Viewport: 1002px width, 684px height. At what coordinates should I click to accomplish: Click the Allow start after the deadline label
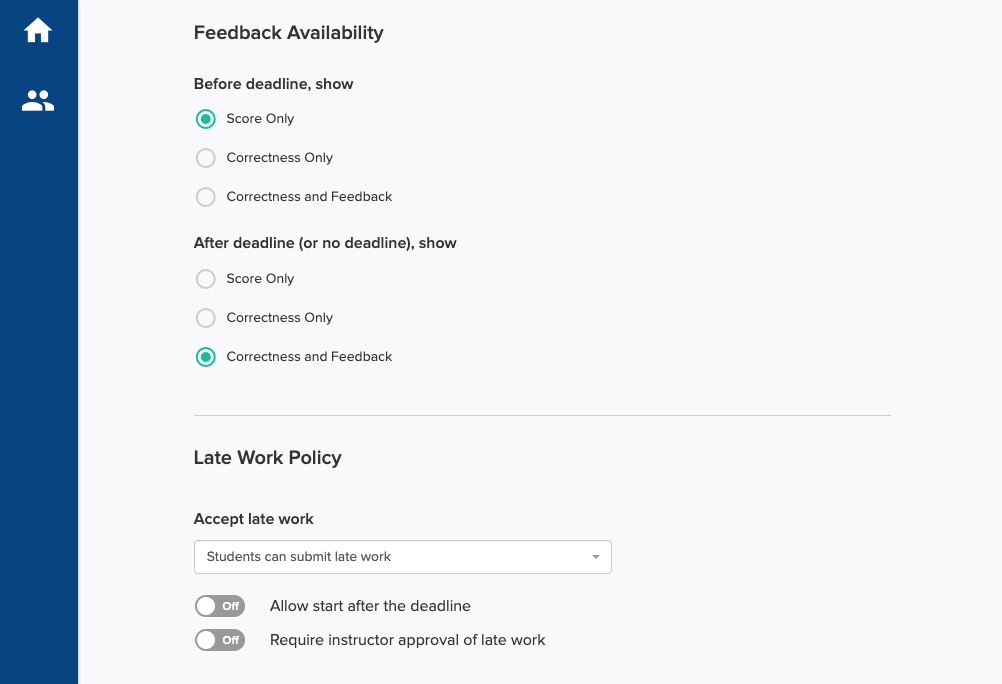370,606
